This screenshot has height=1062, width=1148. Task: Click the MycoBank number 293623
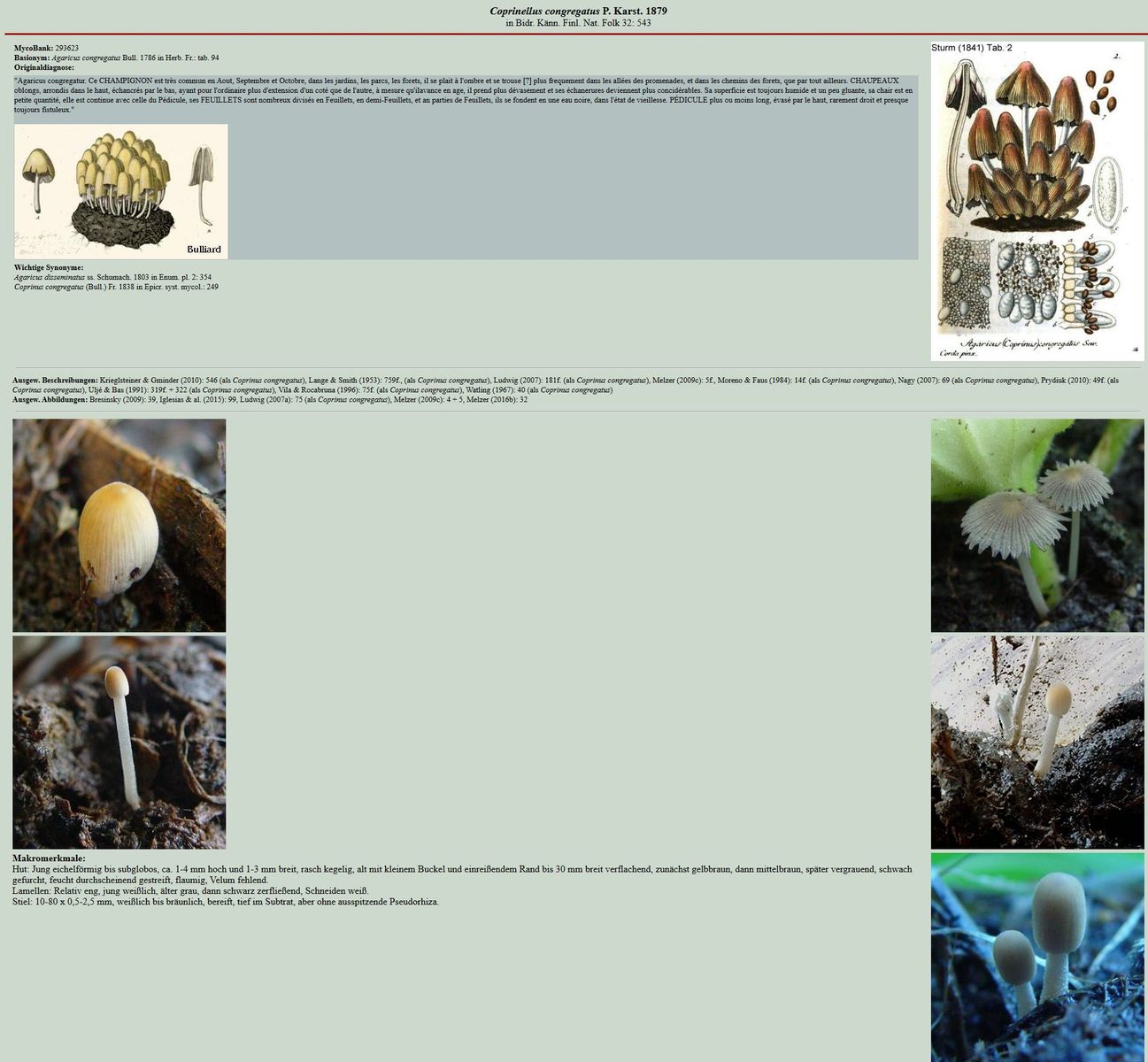coord(66,48)
